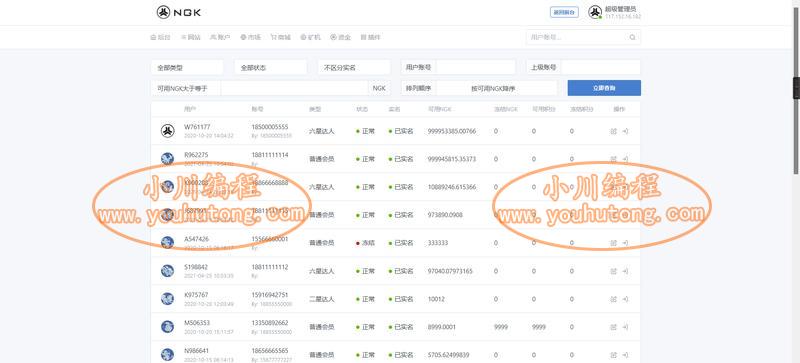Viewport: 800px width, 363px height.
Task: Click the edit icon for user M506353
Action: 614,327
